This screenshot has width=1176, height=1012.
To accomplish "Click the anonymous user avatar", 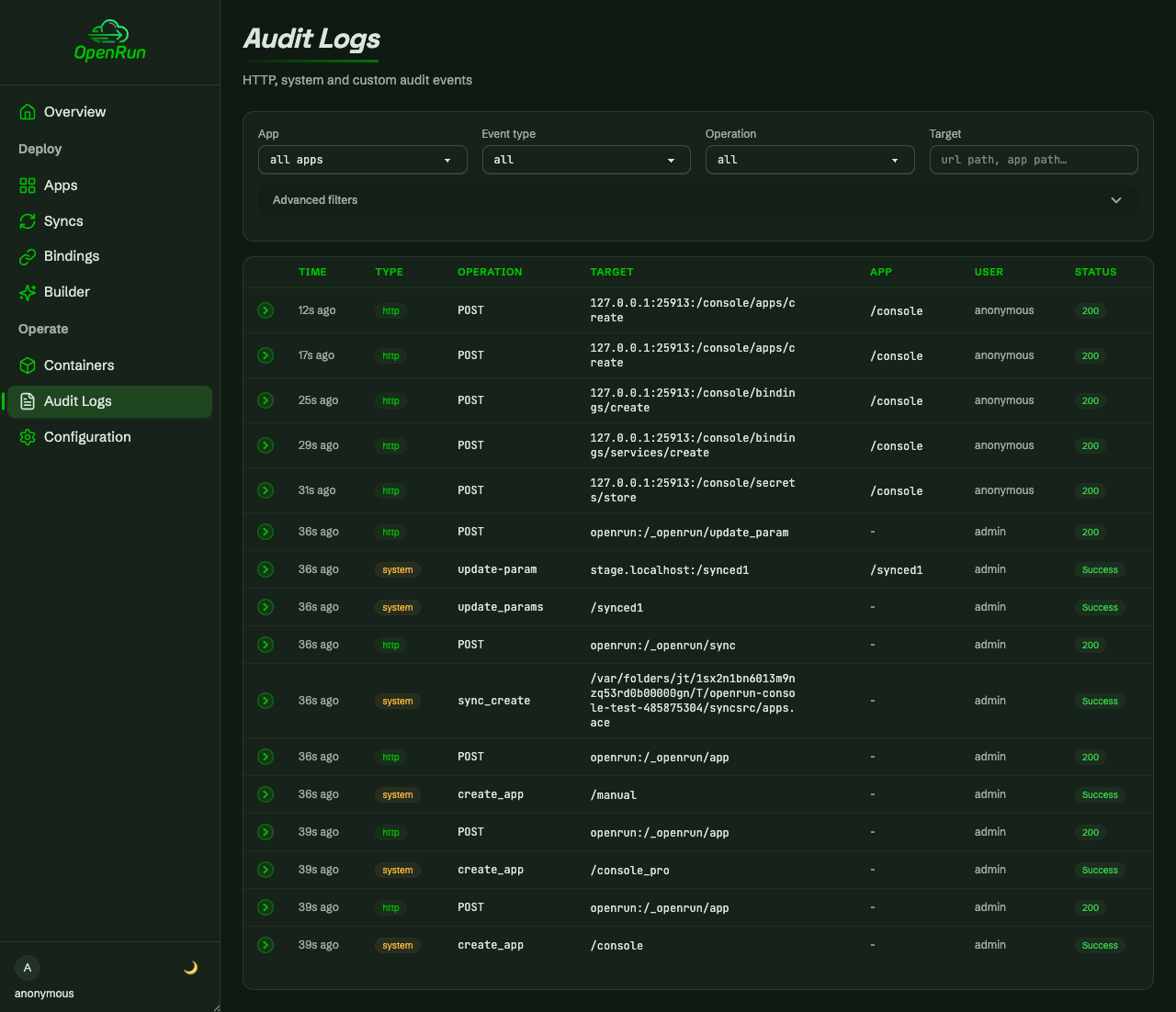I will coord(28,967).
